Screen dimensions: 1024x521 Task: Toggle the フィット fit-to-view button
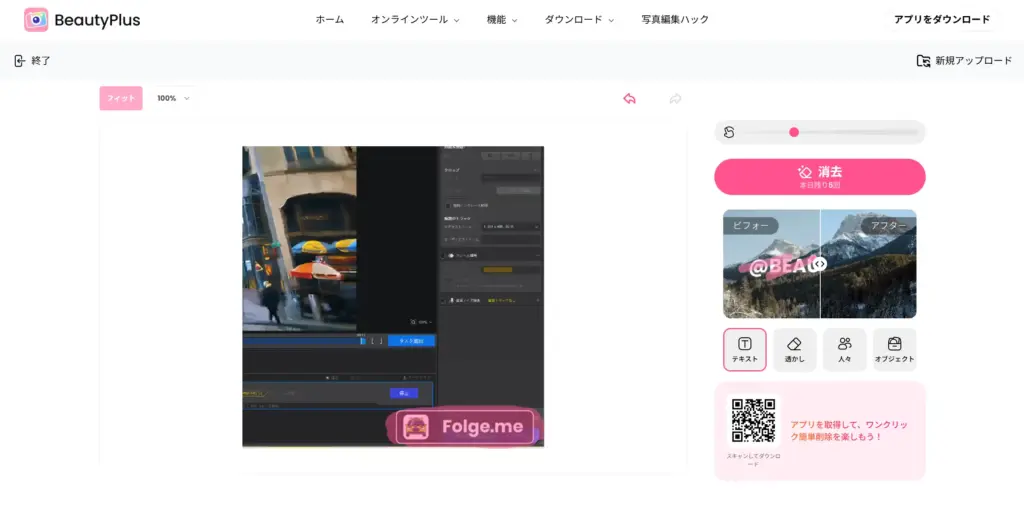121,98
